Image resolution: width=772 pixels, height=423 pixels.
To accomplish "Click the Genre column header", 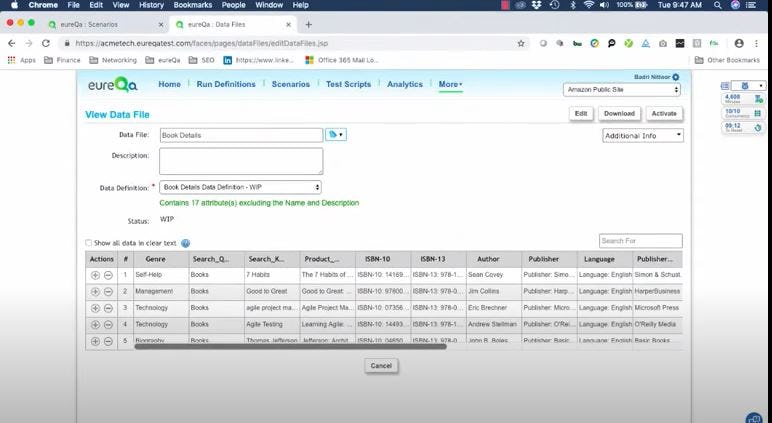I will point(156,259).
